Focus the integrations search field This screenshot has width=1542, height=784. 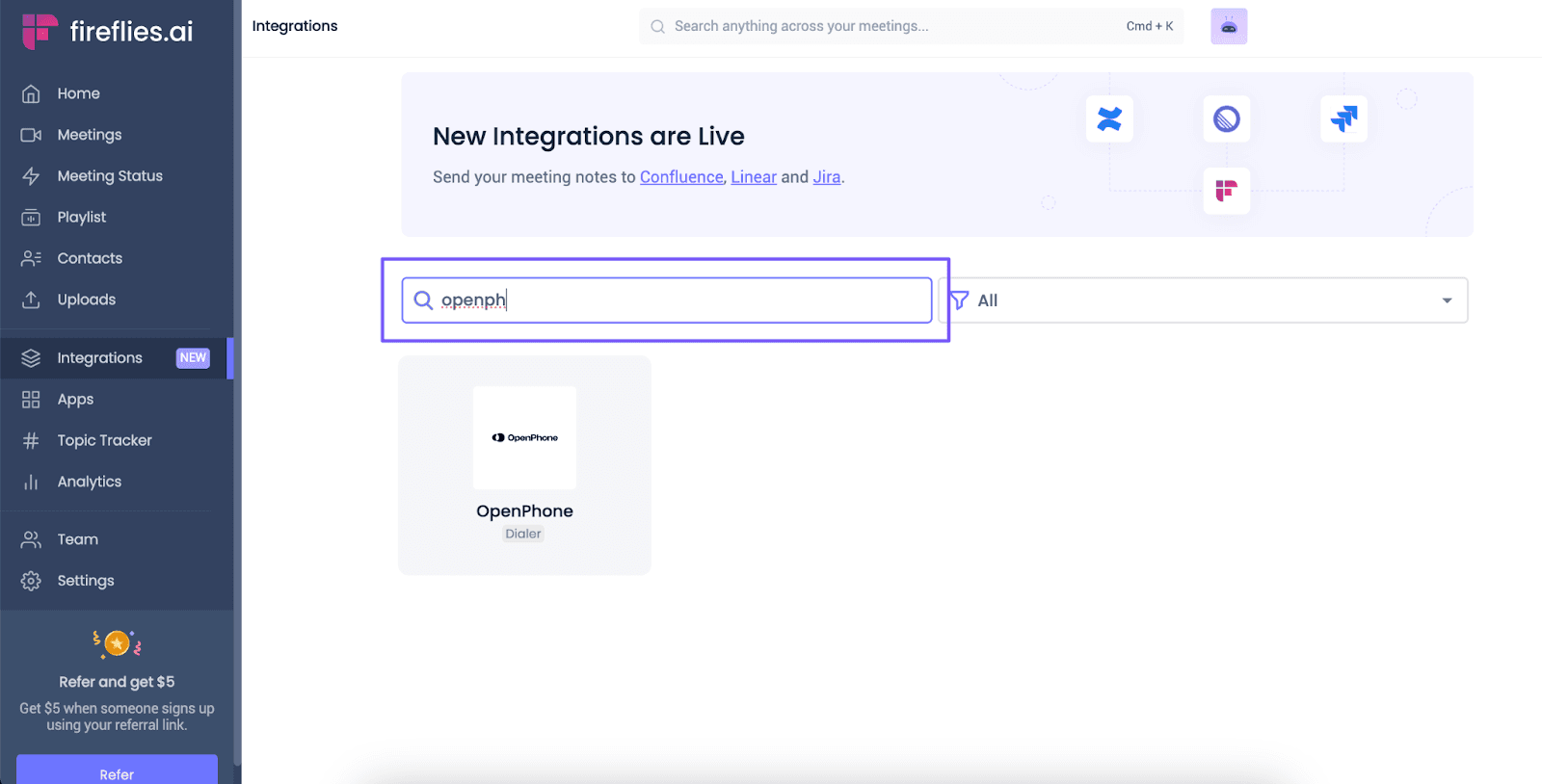pos(667,301)
